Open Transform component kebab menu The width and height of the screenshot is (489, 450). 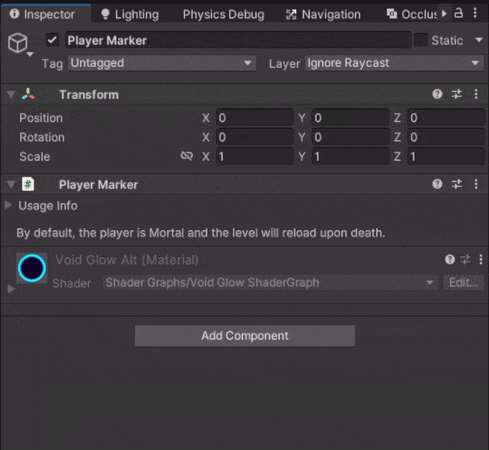476,94
